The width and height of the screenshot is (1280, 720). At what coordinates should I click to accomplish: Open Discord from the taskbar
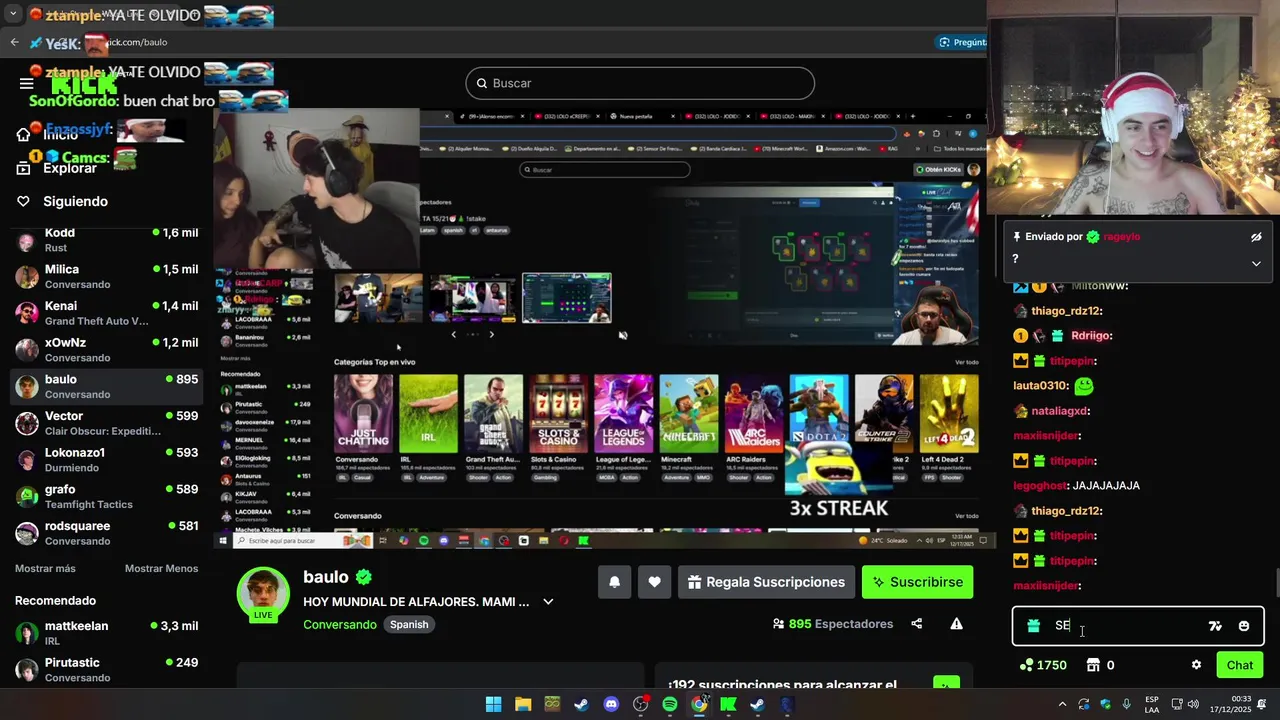click(x=611, y=704)
